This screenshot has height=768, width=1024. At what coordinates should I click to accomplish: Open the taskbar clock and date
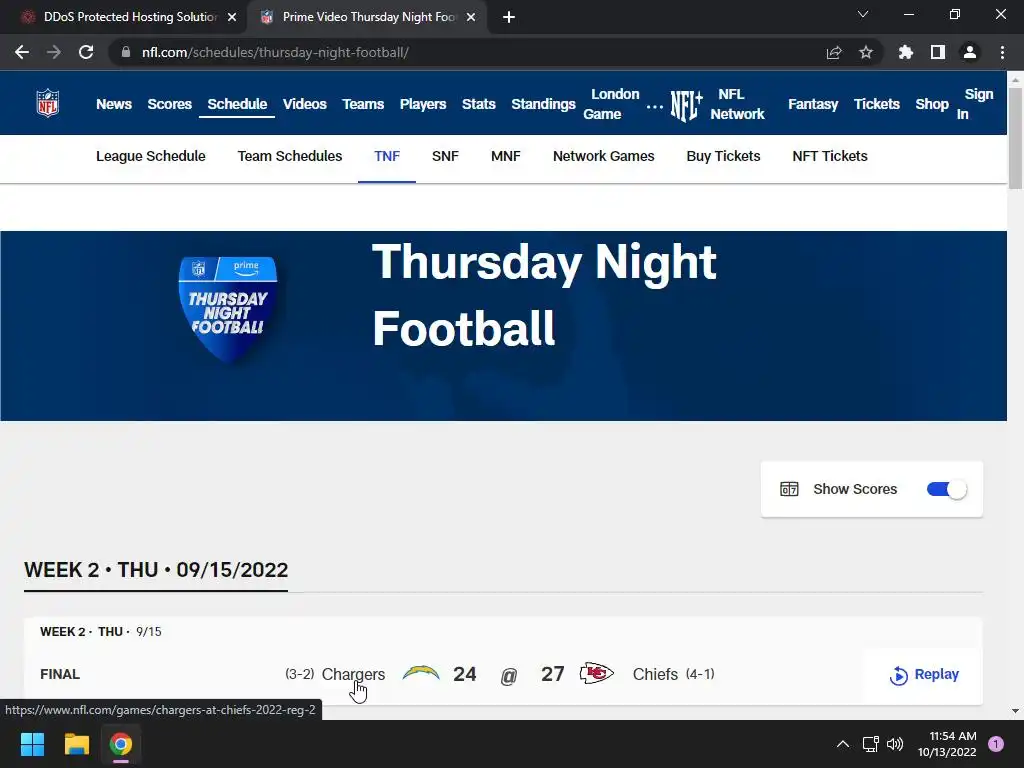pos(947,744)
